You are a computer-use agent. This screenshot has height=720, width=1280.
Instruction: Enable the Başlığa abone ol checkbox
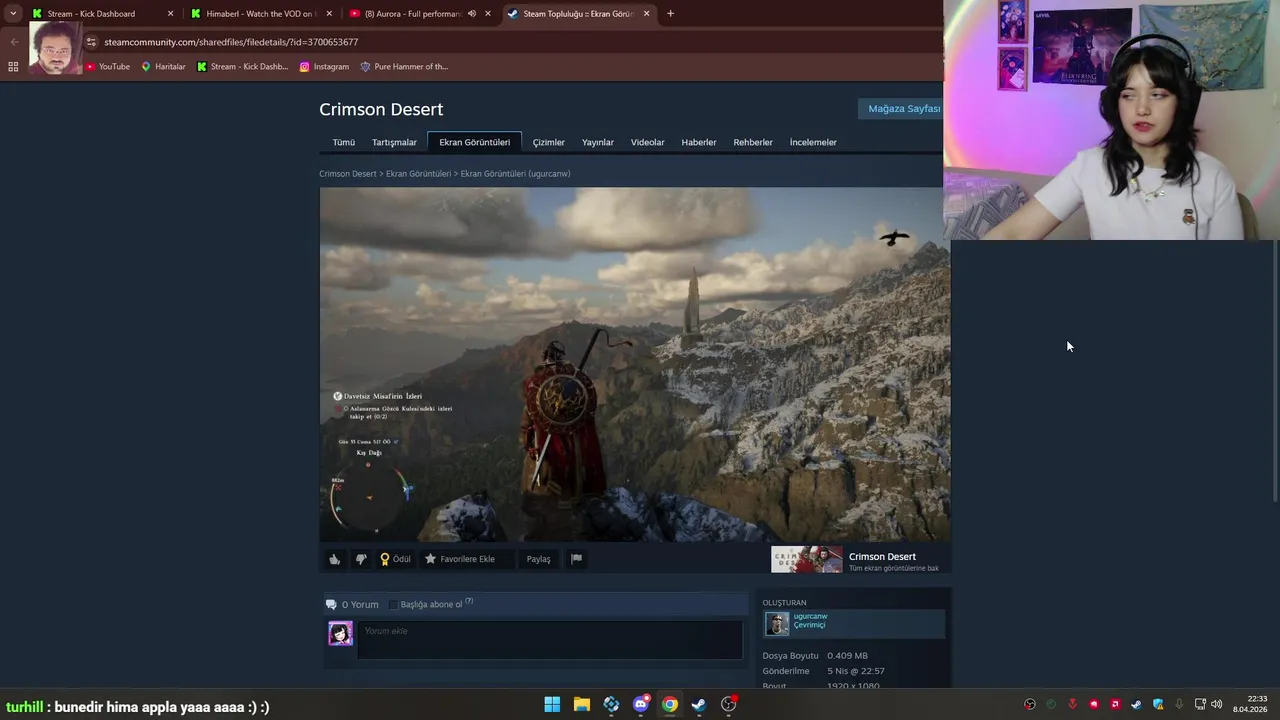click(393, 605)
